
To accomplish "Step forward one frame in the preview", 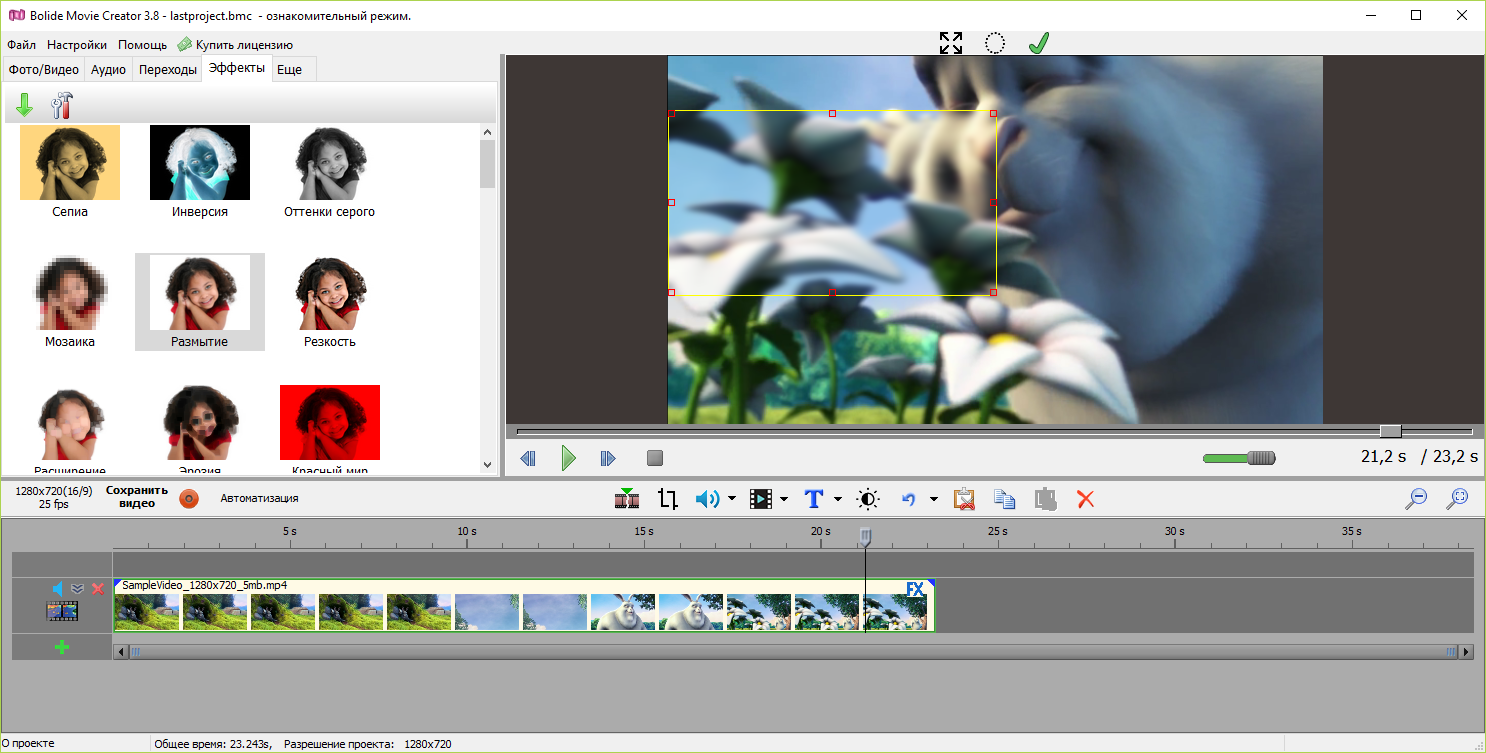I will click(607, 458).
